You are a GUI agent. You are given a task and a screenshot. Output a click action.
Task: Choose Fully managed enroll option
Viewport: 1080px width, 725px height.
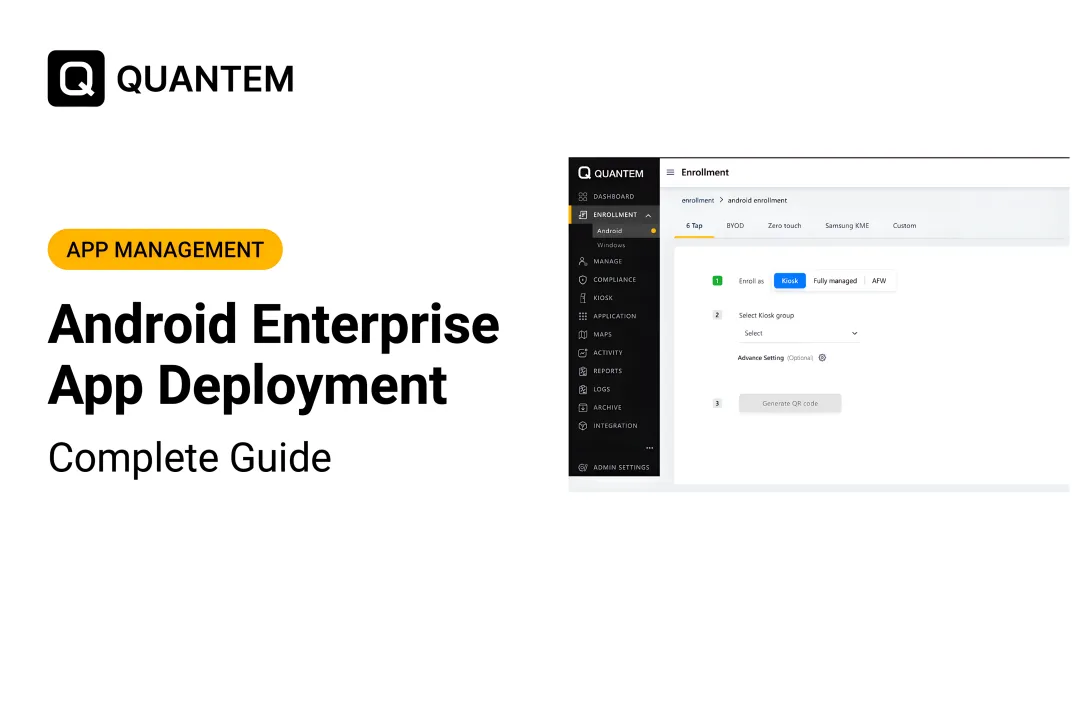pyautogui.click(x=835, y=280)
